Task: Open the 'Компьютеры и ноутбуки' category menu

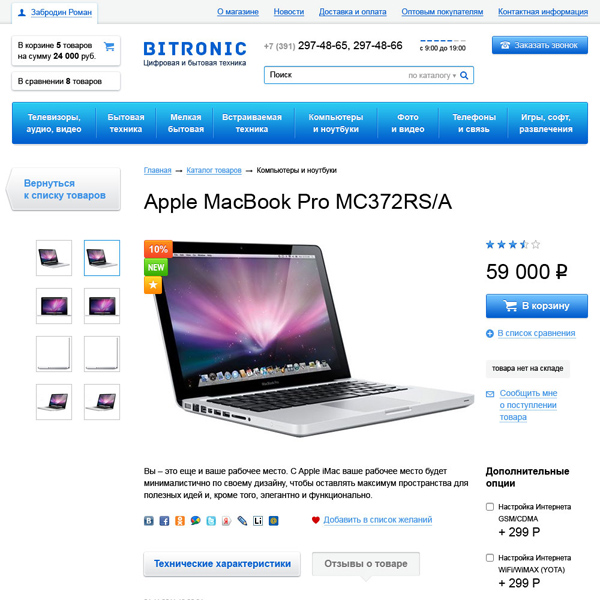Action: click(336, 123)
